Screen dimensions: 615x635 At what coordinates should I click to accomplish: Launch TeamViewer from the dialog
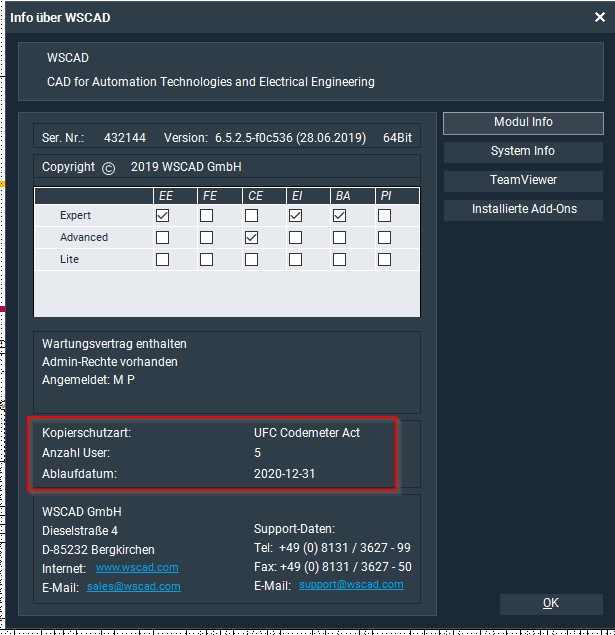pyautogui.click(x=523, y=180)
